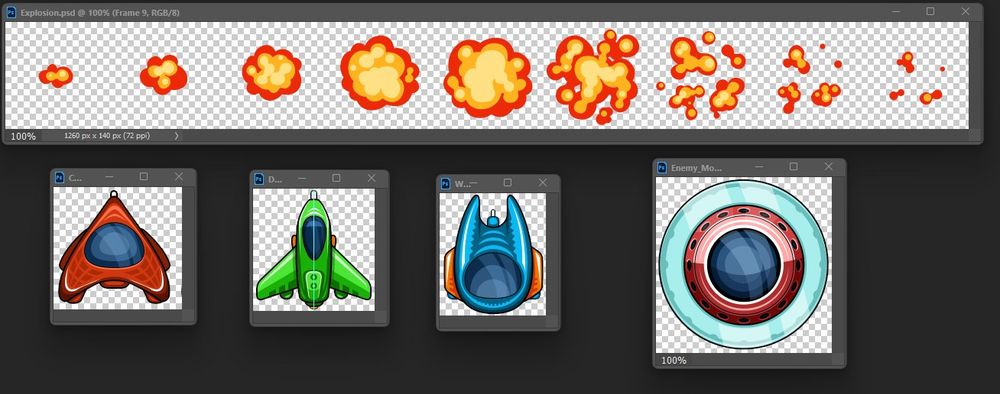
Task: Click the Photoshop icon of the W... window
Action: point(445,184)
